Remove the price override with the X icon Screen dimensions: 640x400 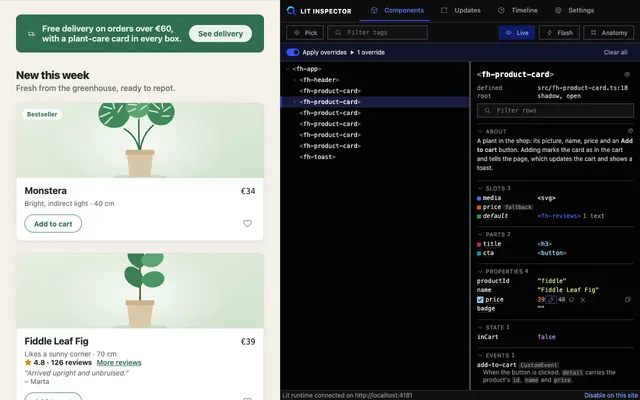pyautogui.click(x=583, y=300)
